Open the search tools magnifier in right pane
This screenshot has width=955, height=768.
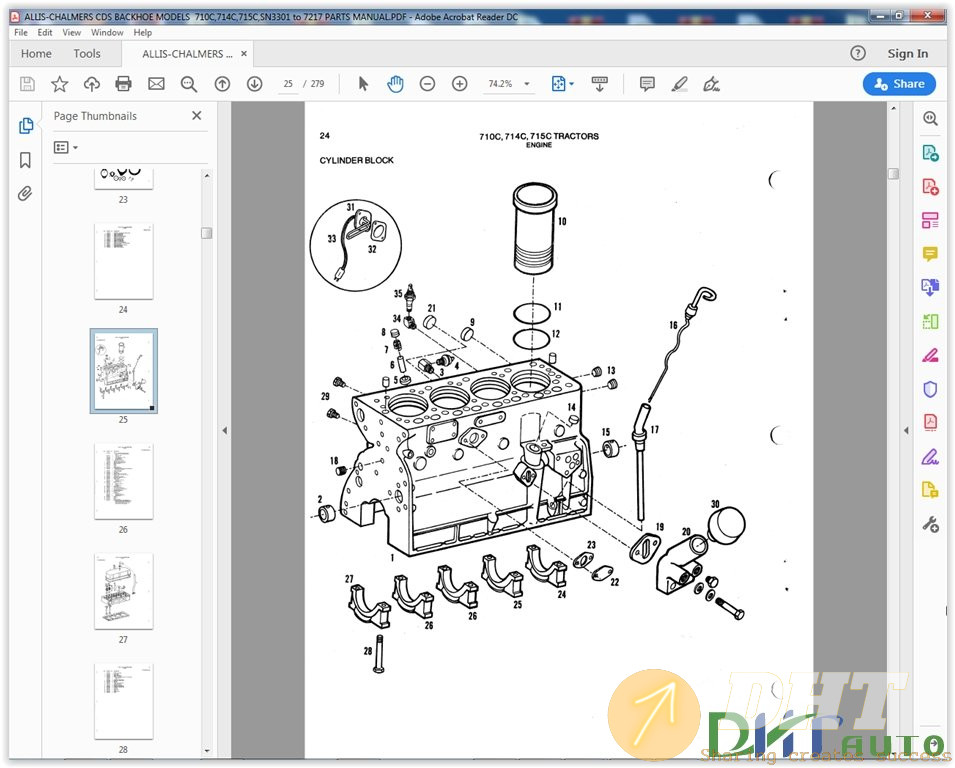(x=930, y=118)
